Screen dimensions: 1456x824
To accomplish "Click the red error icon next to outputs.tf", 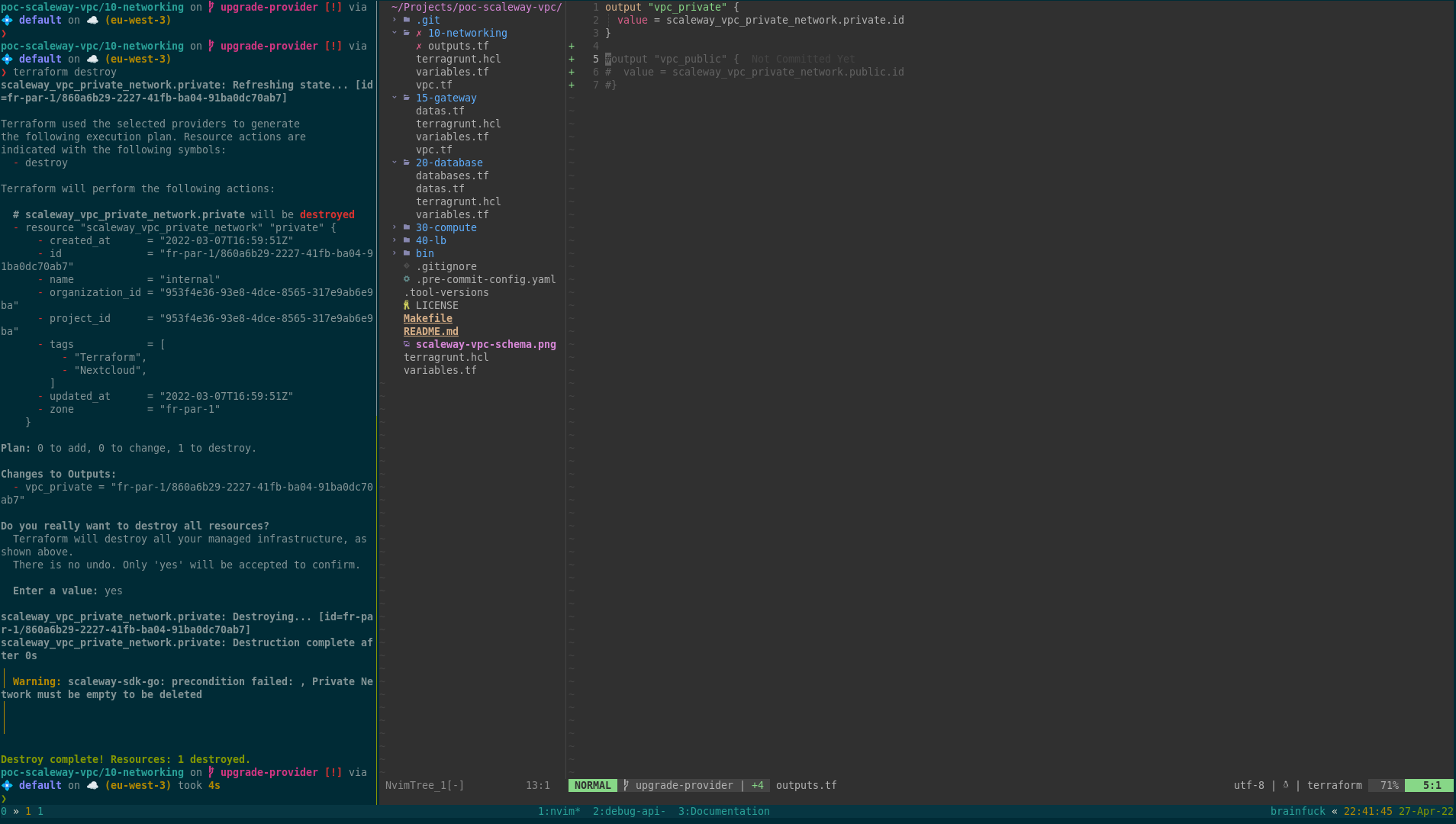I will (x=419, y=46).
